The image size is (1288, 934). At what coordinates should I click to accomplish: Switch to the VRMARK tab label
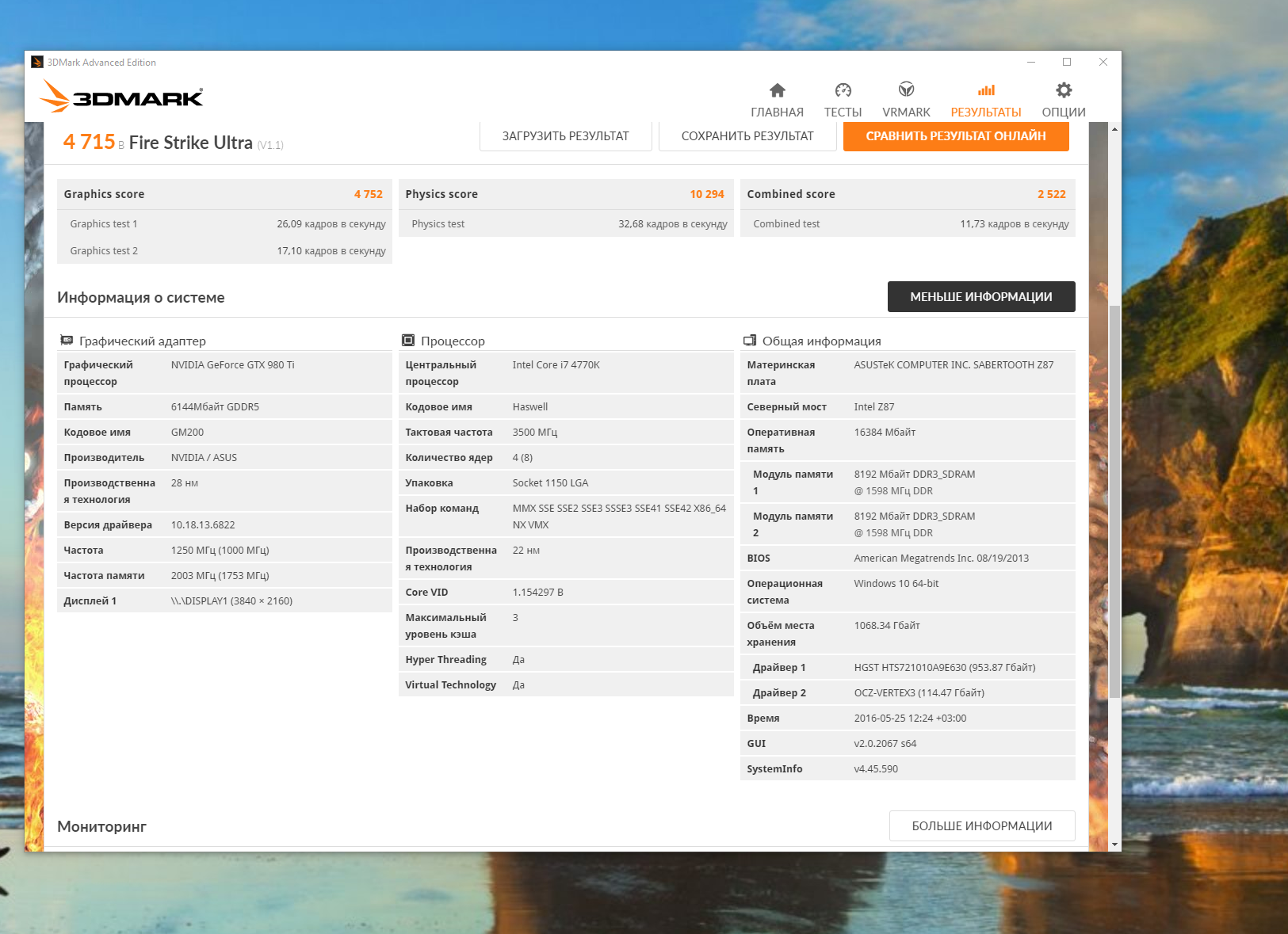907,112
